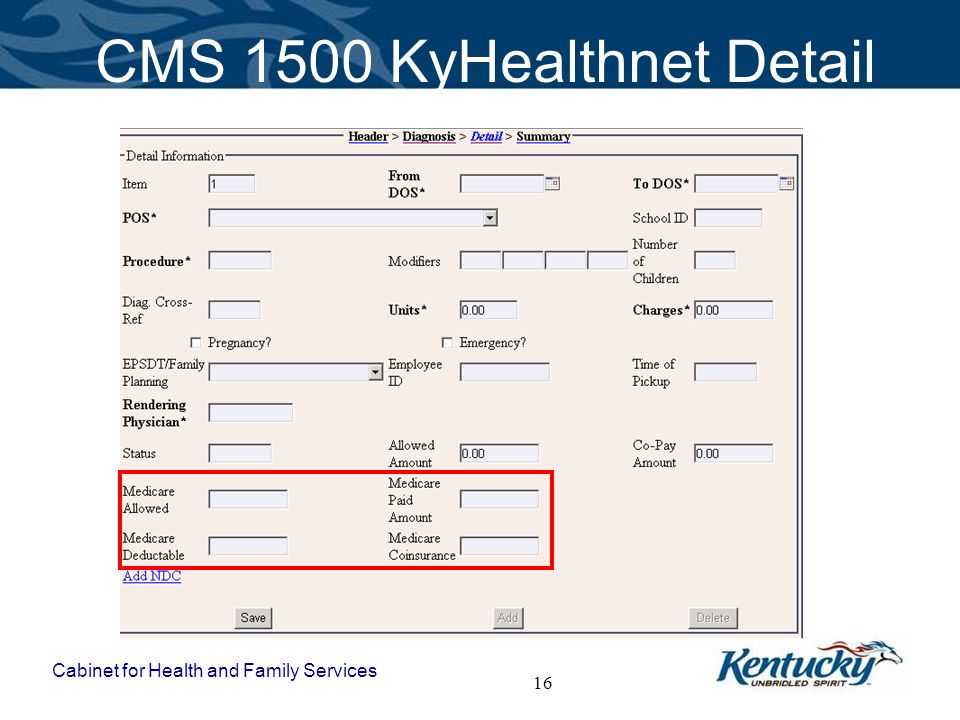The image size is (960, 720).
Task: Click the Charges field
Action: [x=733, y=310]
